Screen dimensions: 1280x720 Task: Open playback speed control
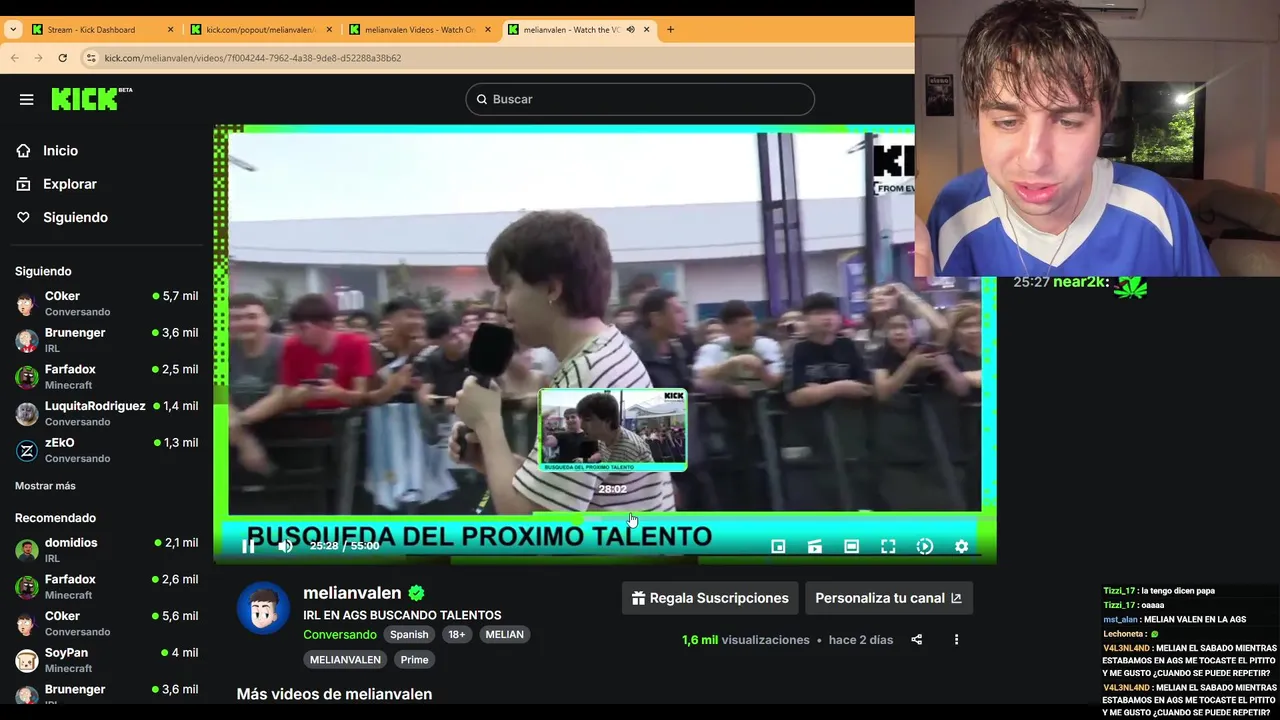click(x=925, y=546)
